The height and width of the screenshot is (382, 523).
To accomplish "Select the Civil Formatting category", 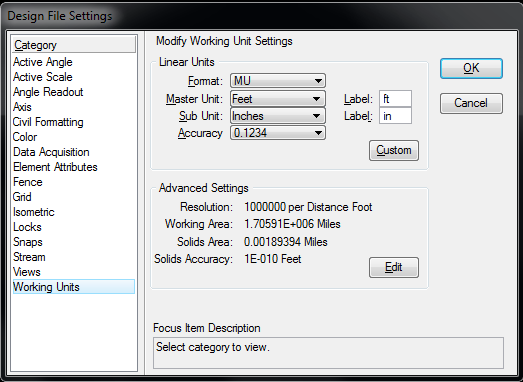I will click(74, 122).
